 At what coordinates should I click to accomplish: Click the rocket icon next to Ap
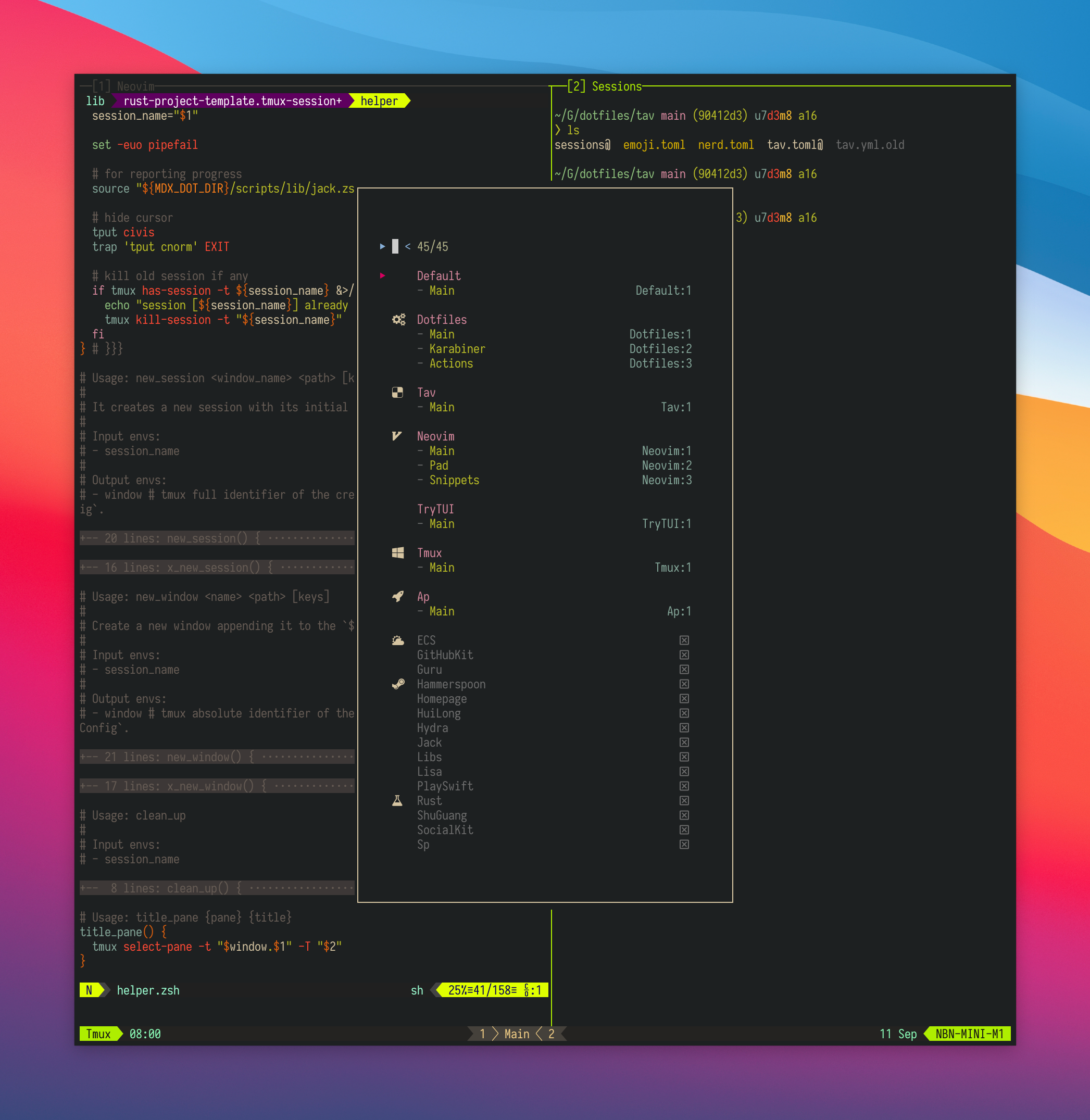tap(398, 596)
